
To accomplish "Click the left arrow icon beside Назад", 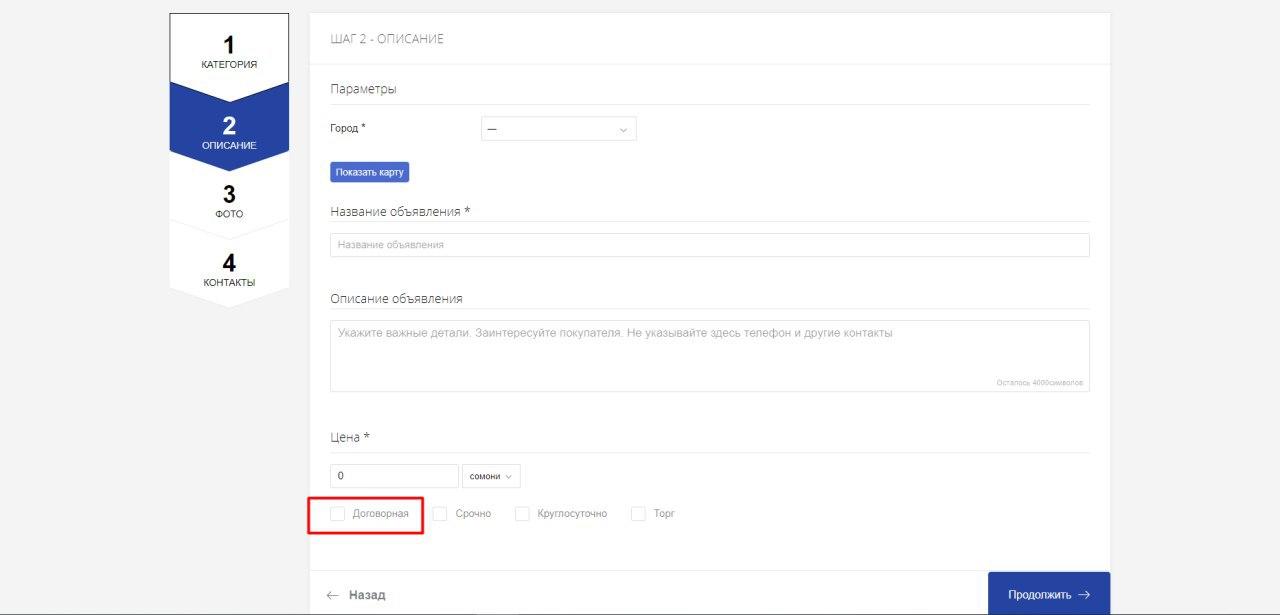I will 333,595.
